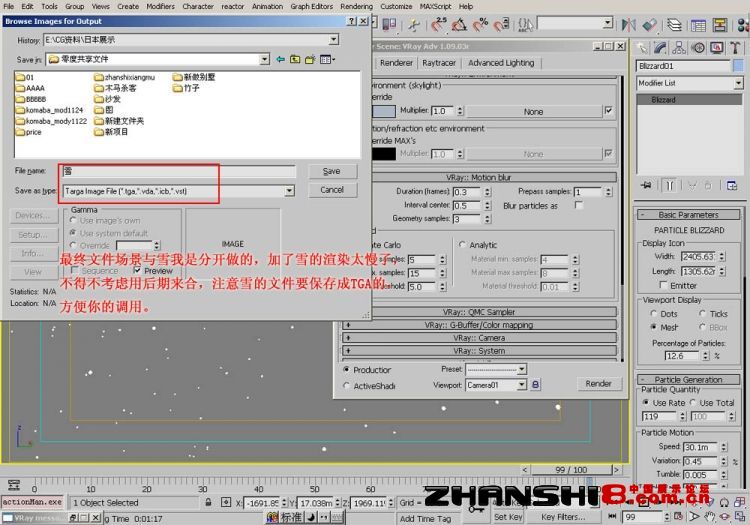The width and height of the screenshot is (750, 525).
Task: Open the Rendering menu
Action: 356,6
